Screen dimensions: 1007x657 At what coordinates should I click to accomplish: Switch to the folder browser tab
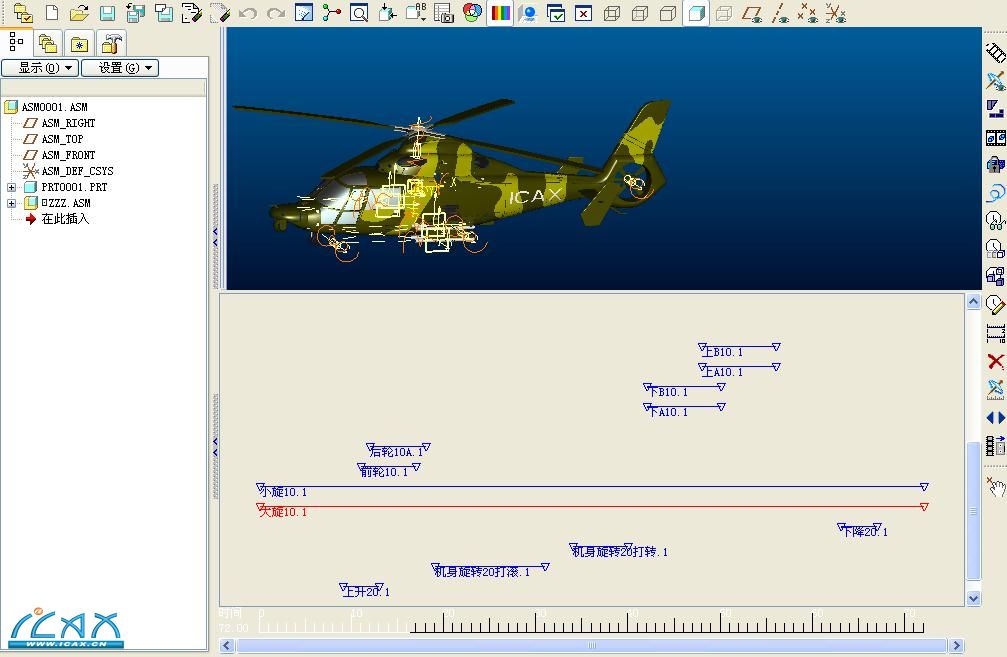pyautogui.click(x=47, y=43)
